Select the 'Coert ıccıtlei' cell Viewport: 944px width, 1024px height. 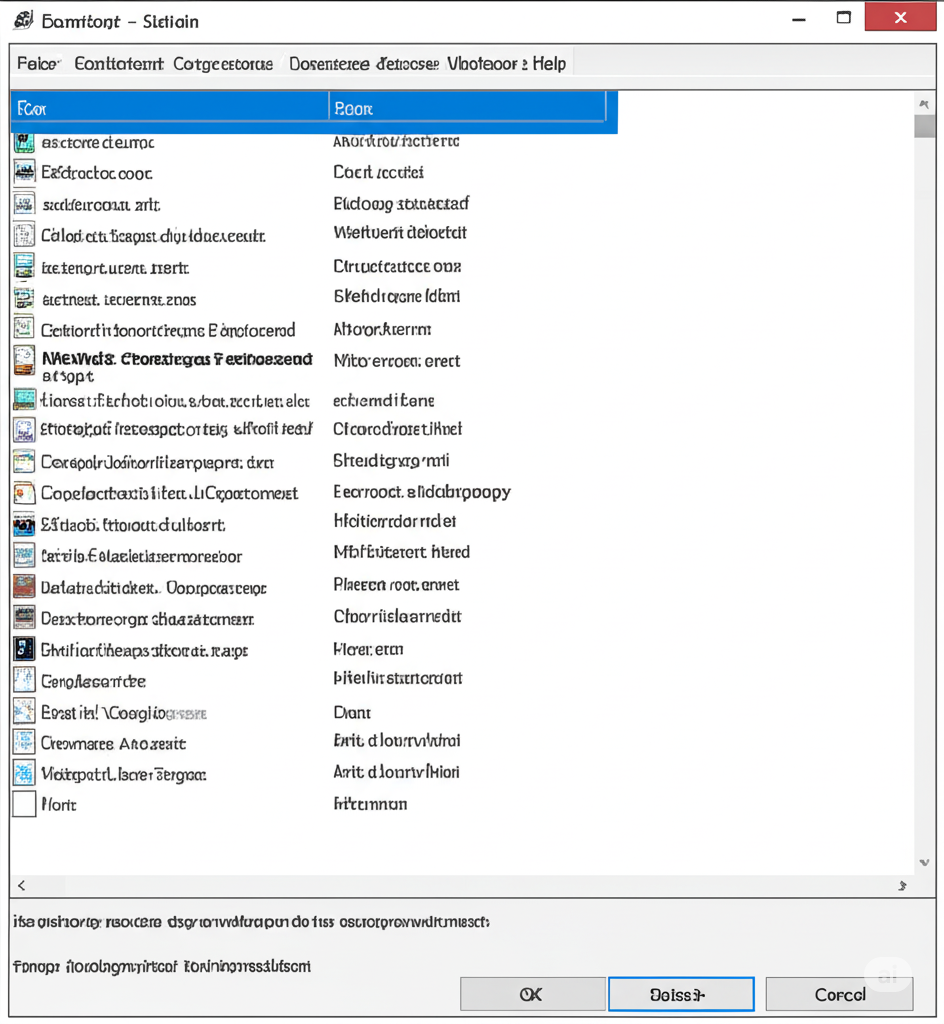[x=378, y=172]
